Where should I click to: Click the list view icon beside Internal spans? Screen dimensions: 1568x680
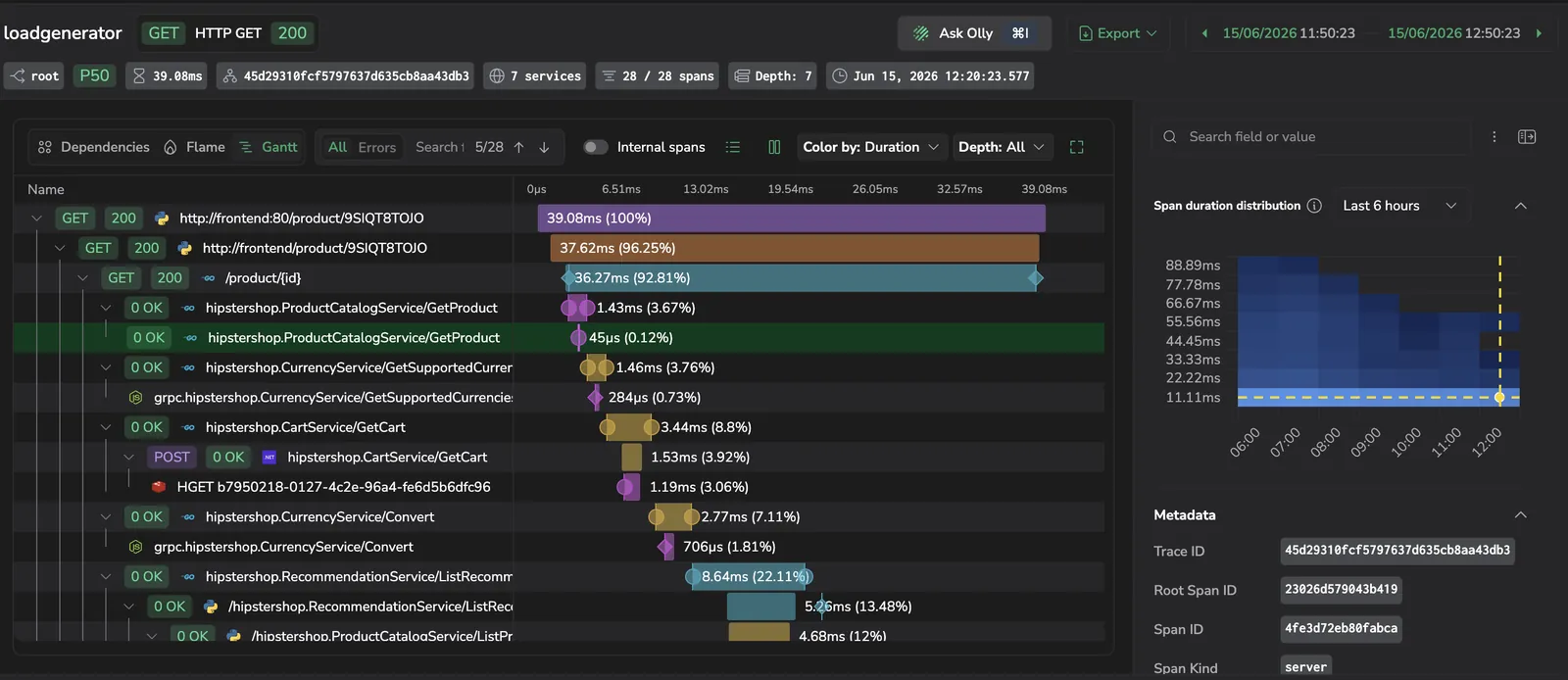pos(732,147)
